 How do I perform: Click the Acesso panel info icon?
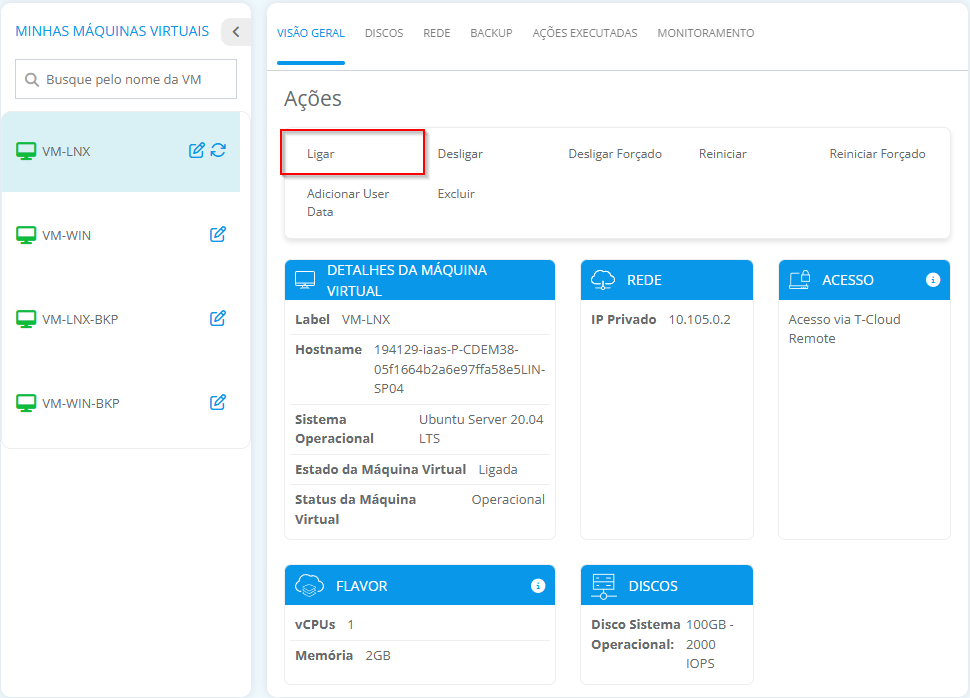click(x=933, y=280)
